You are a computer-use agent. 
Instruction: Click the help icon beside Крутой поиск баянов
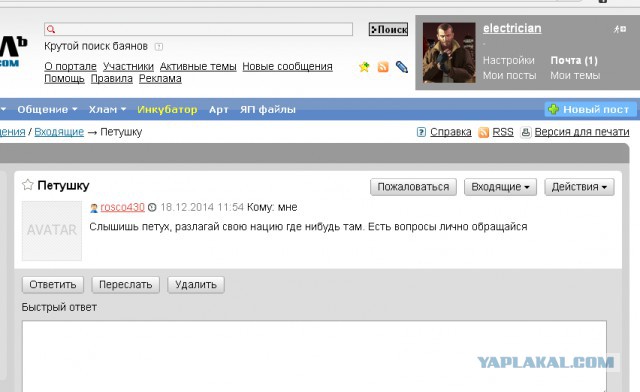pos(159,47)
